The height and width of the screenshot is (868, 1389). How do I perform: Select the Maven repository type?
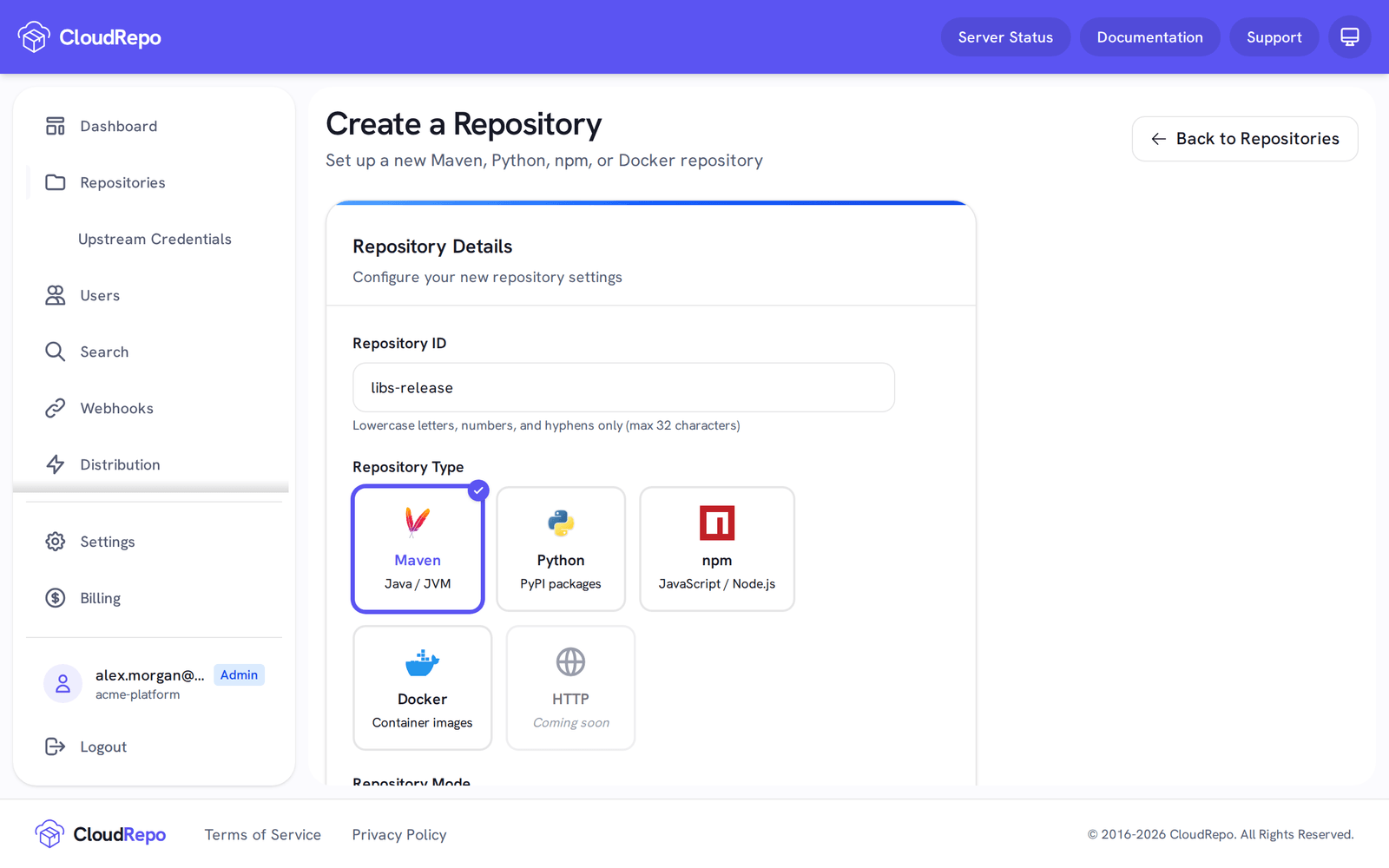point(418,549)
